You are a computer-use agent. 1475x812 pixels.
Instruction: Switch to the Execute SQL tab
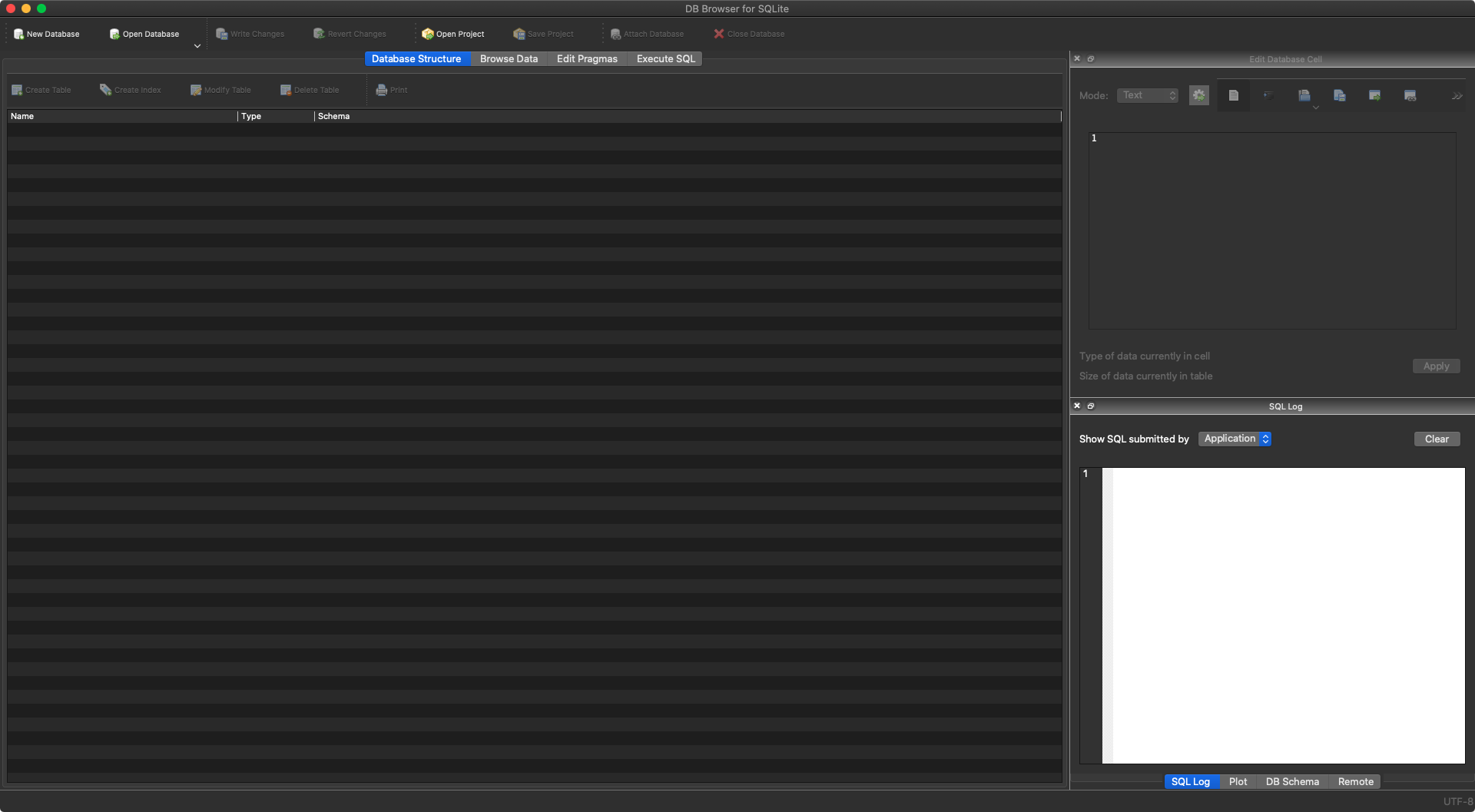pyautogui.click(x=665, y=58)
